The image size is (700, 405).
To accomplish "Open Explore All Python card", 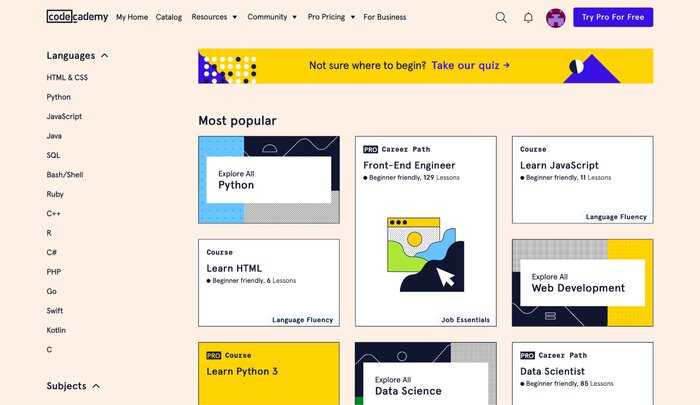I will [269, 180].
